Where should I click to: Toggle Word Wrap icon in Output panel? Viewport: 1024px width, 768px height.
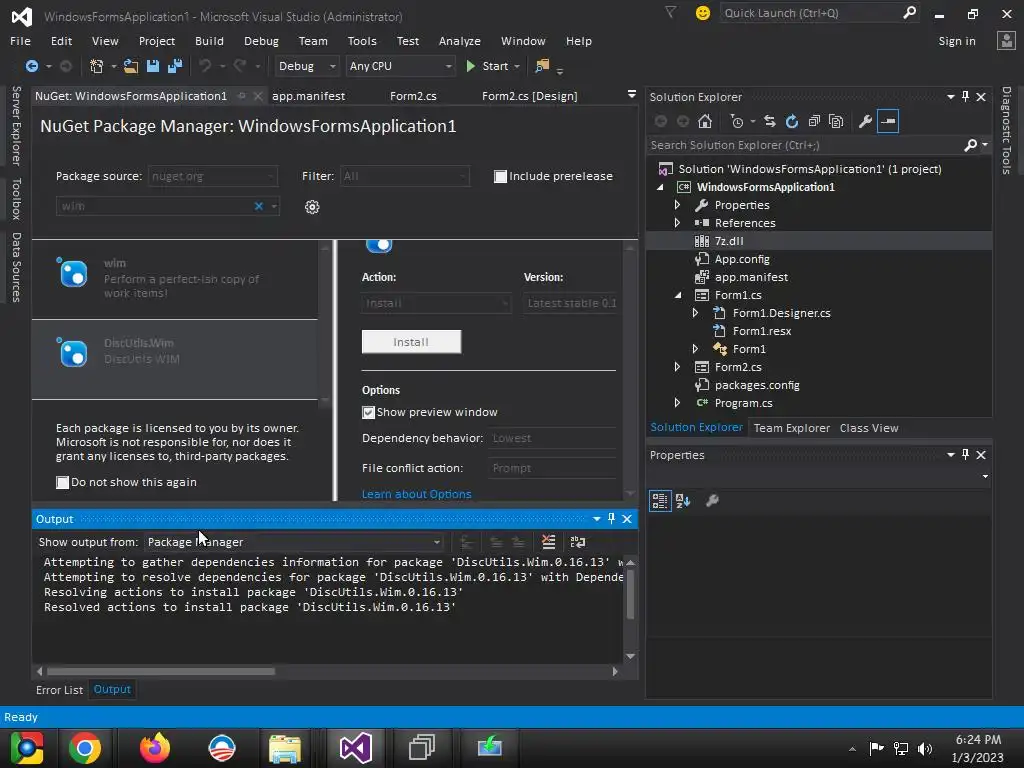578,542
